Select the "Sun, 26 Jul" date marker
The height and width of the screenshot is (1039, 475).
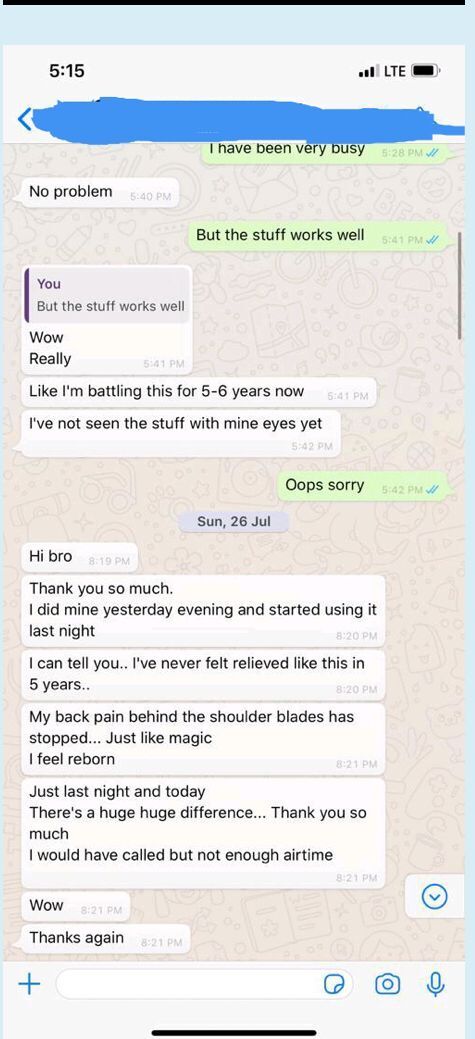pos(234,521)
